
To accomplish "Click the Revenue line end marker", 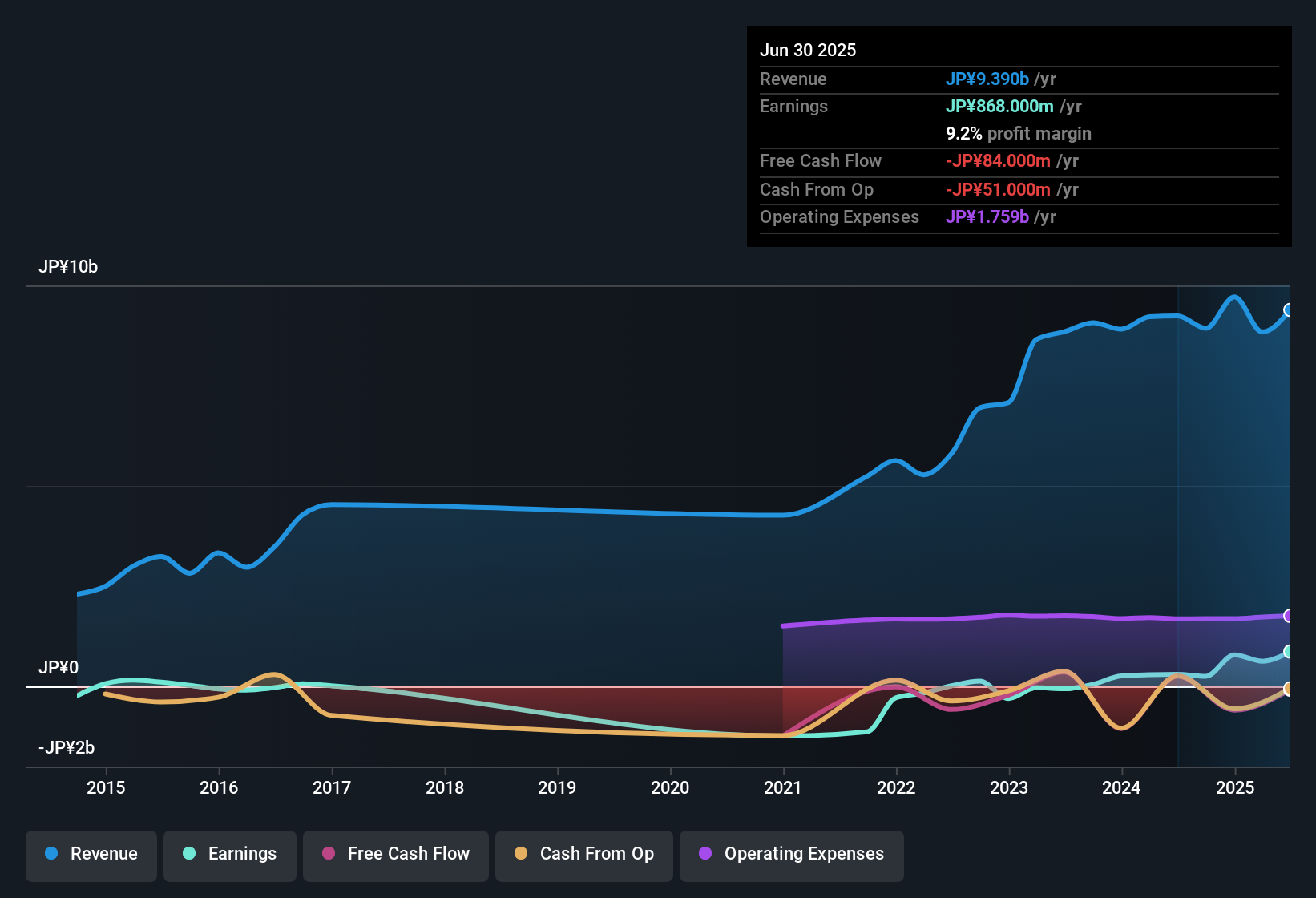I will click(1289, 310).
